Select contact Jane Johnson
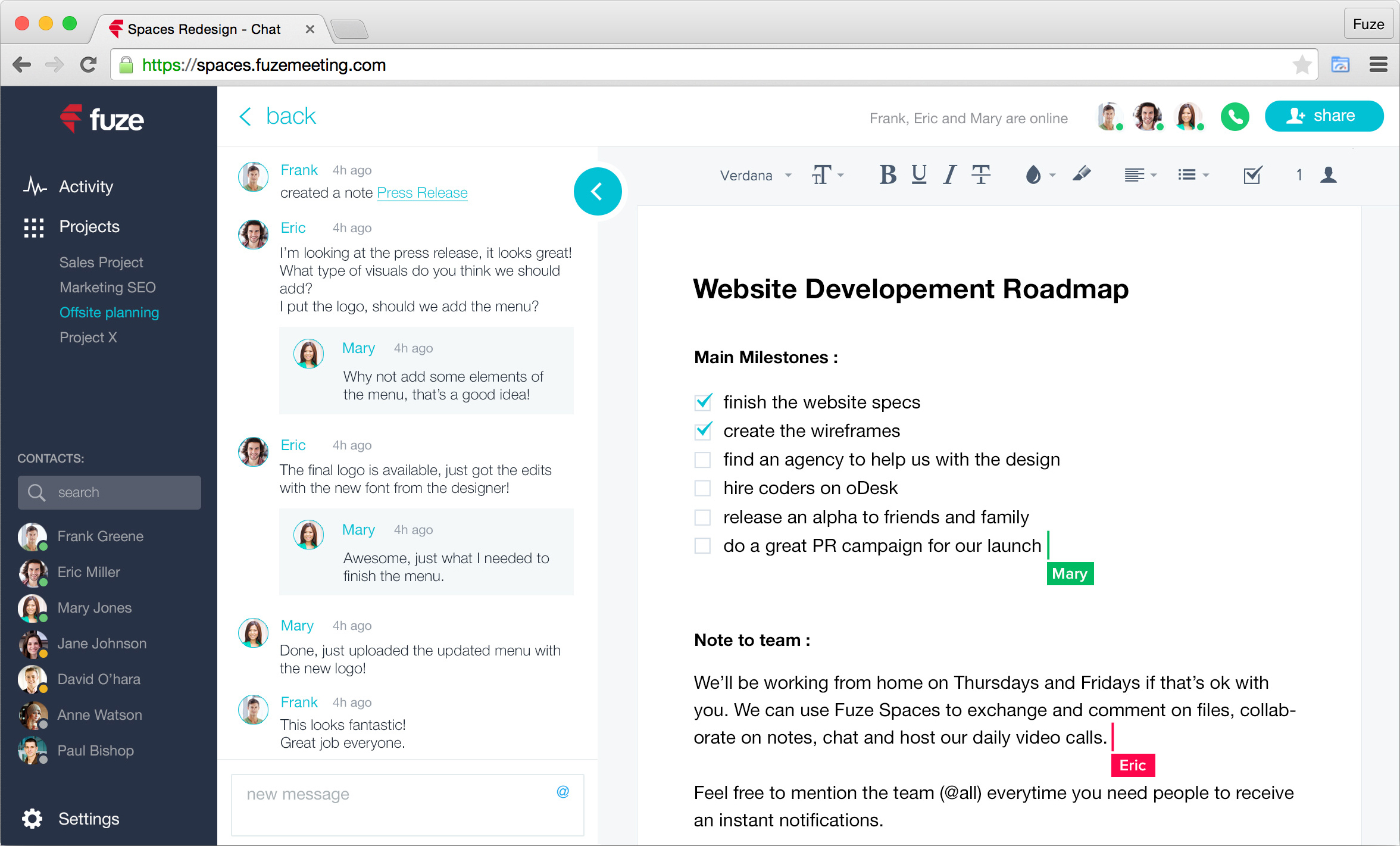The image size is (1400, 846). click(83, 644)
